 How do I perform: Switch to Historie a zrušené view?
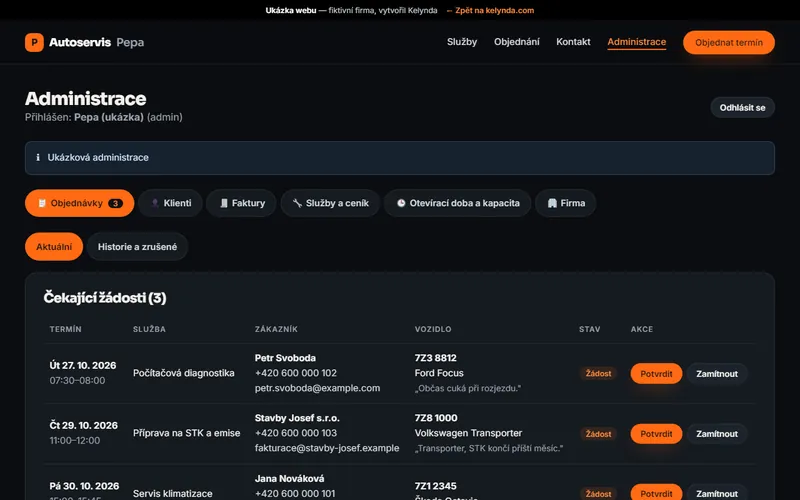tap(137, 247)
